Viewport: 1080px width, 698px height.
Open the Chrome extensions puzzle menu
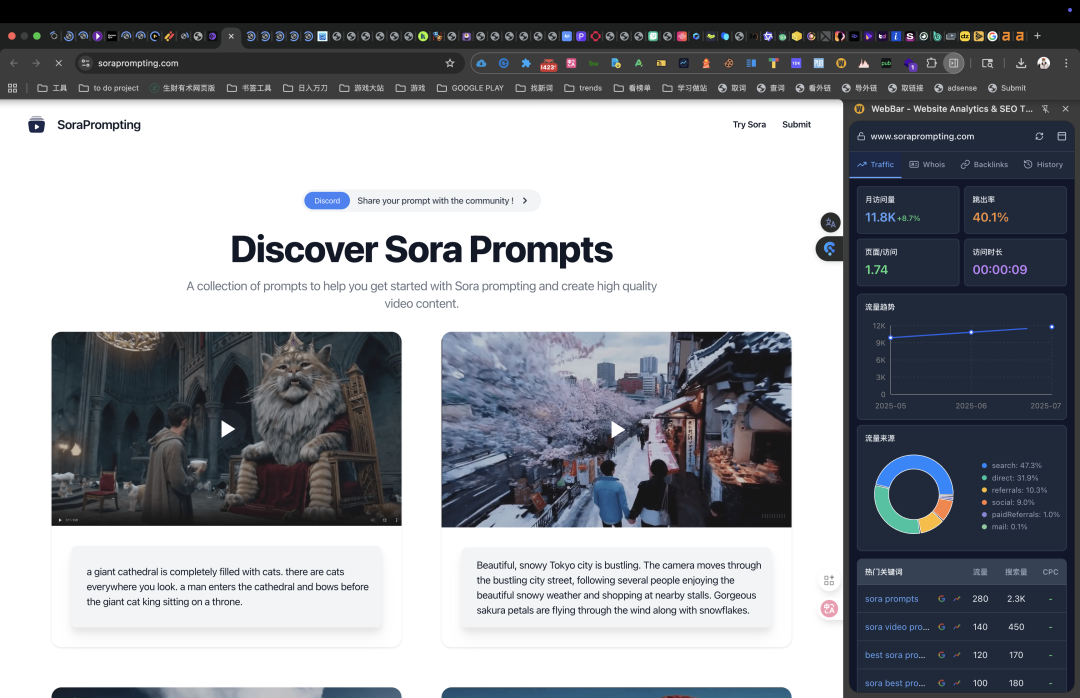click(931, 63)
